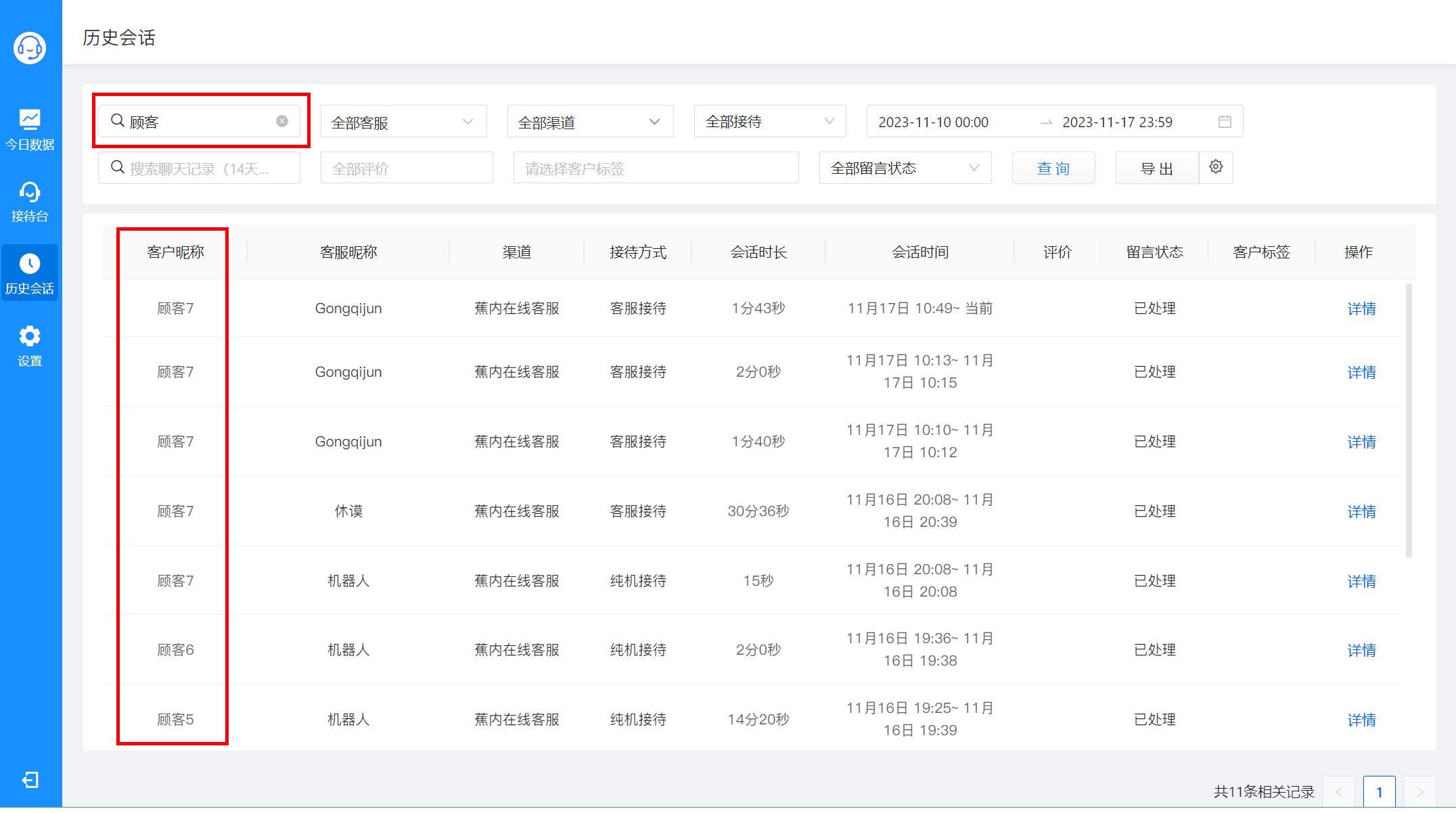The height and width of the screenshot is (813, 1456).
Task: Open 设置 in the sidebar
Action: [30, 346]
